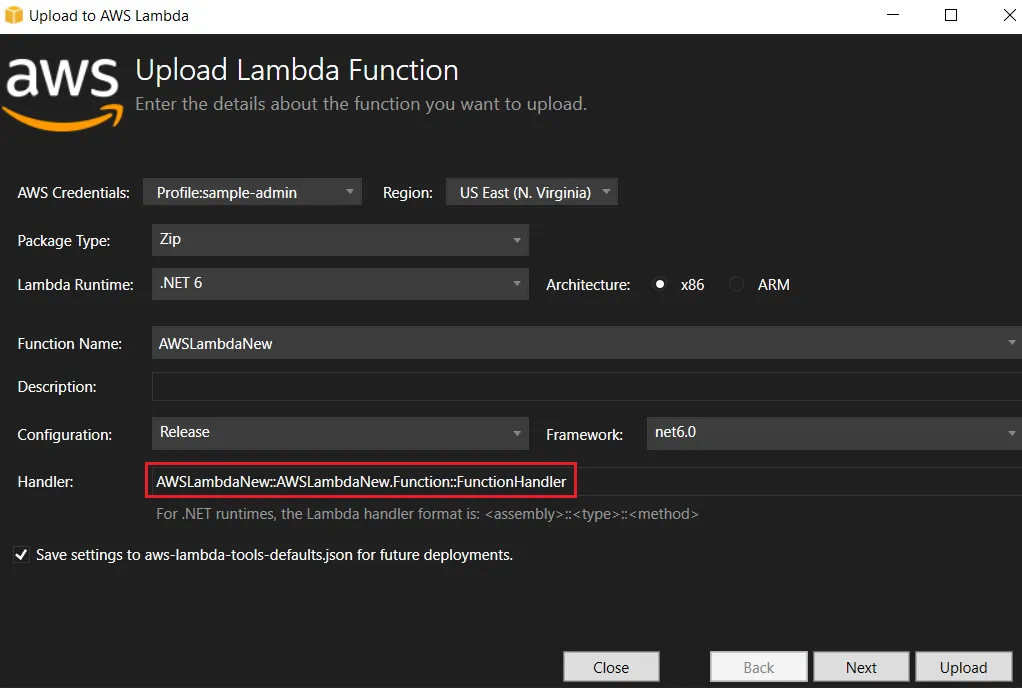
Task: Click the Upload button
Action: 963,667
